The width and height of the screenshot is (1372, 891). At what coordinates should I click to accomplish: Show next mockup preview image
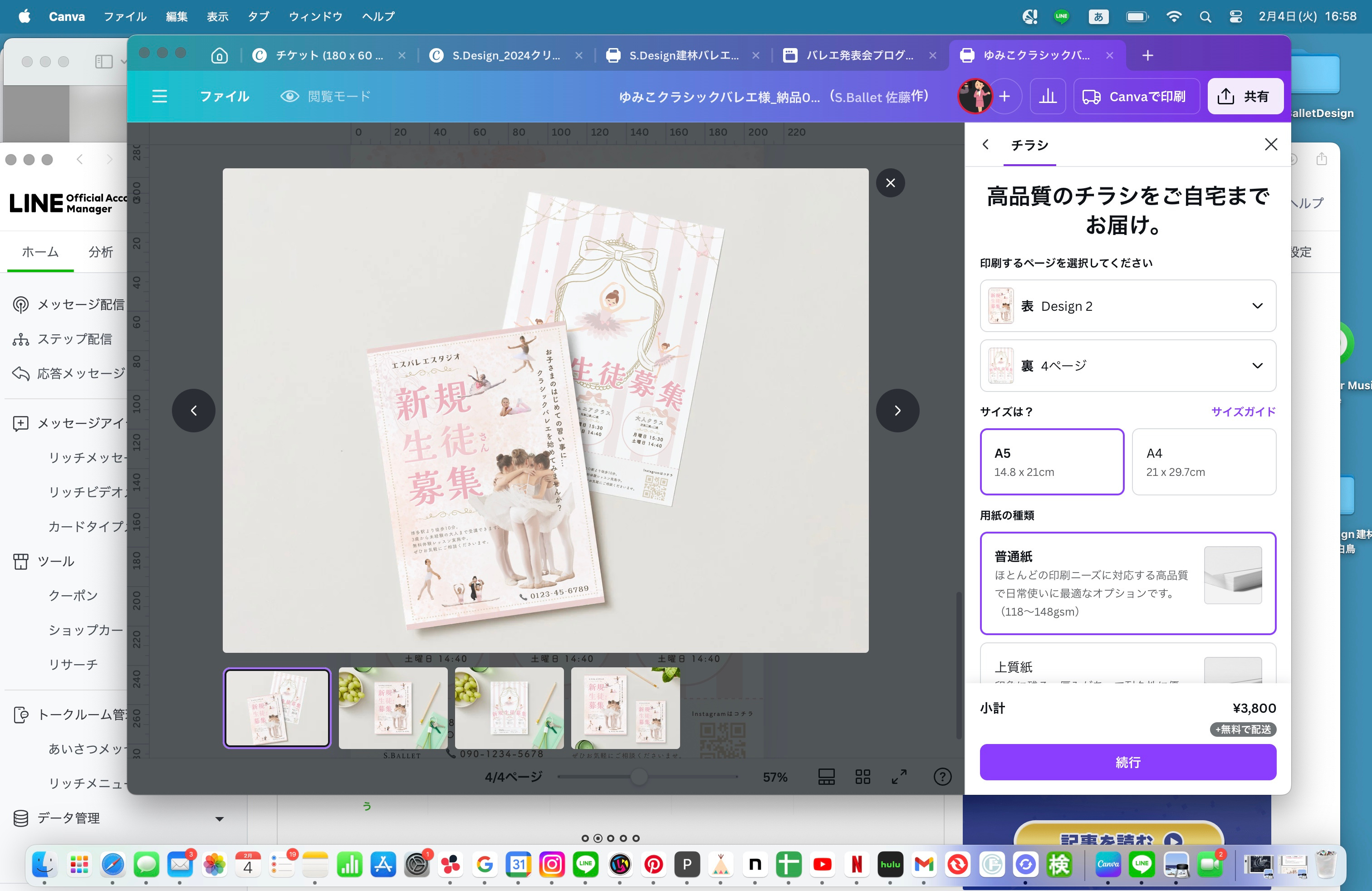[x=897, y=411]
